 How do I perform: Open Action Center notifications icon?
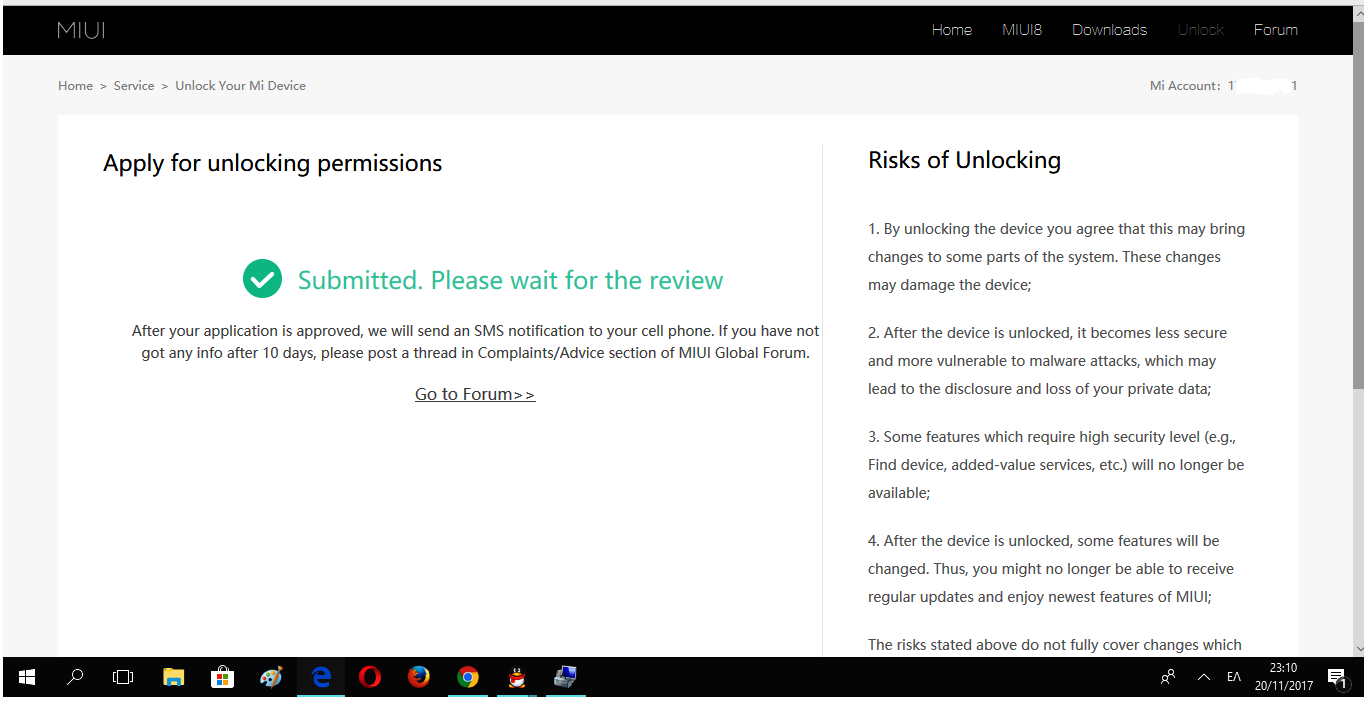click(1337, 677)
